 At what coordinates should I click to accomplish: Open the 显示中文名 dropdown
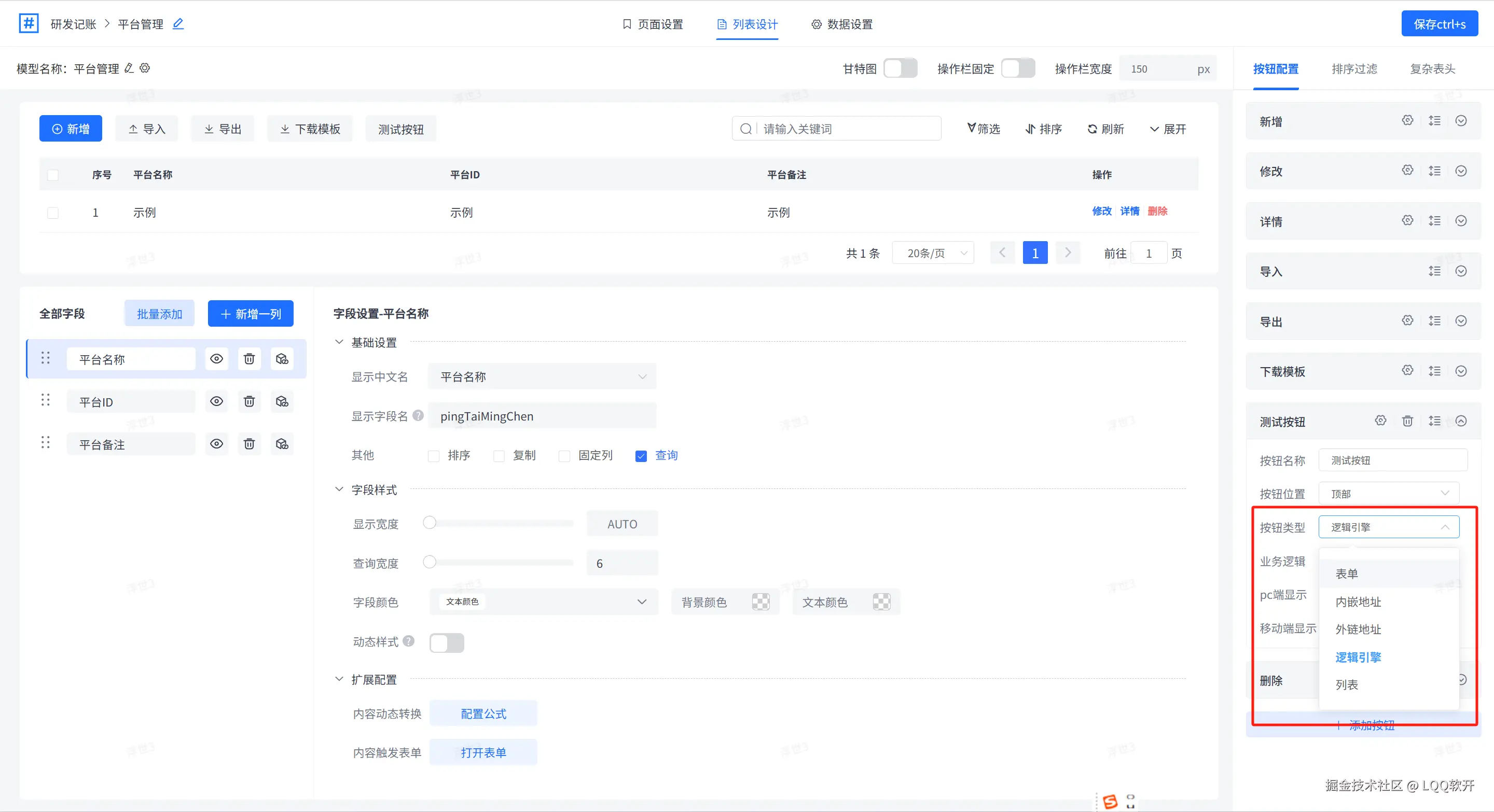tap(542, 377)
